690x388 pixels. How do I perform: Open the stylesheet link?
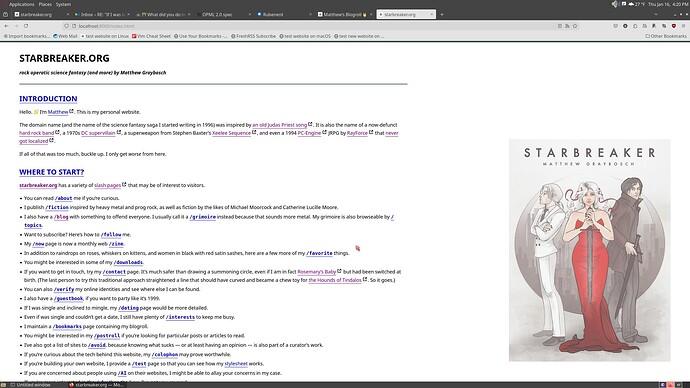click(236, 364)
